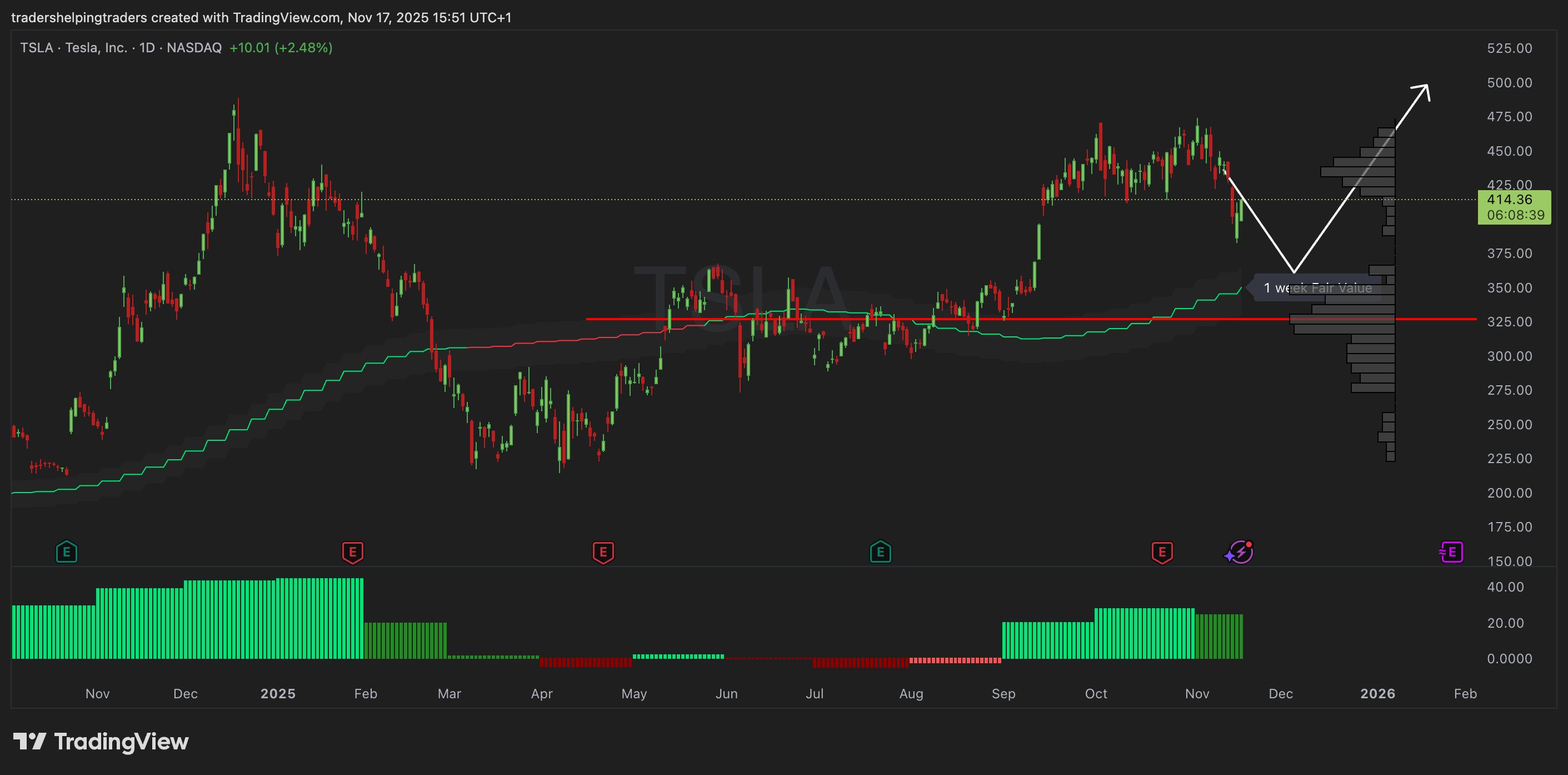
Task: Click the 2025 label on time axis
Action: click(278, 693)
